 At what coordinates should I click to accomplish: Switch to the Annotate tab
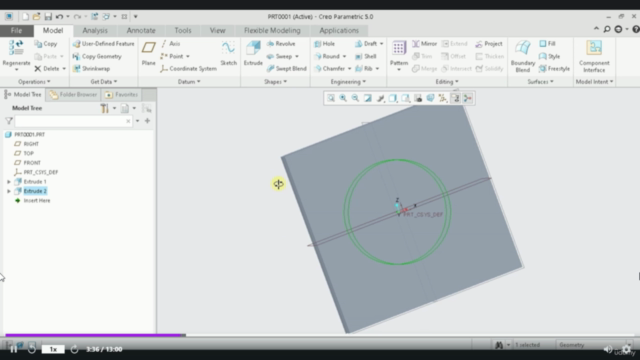click(x=141, y=31)
